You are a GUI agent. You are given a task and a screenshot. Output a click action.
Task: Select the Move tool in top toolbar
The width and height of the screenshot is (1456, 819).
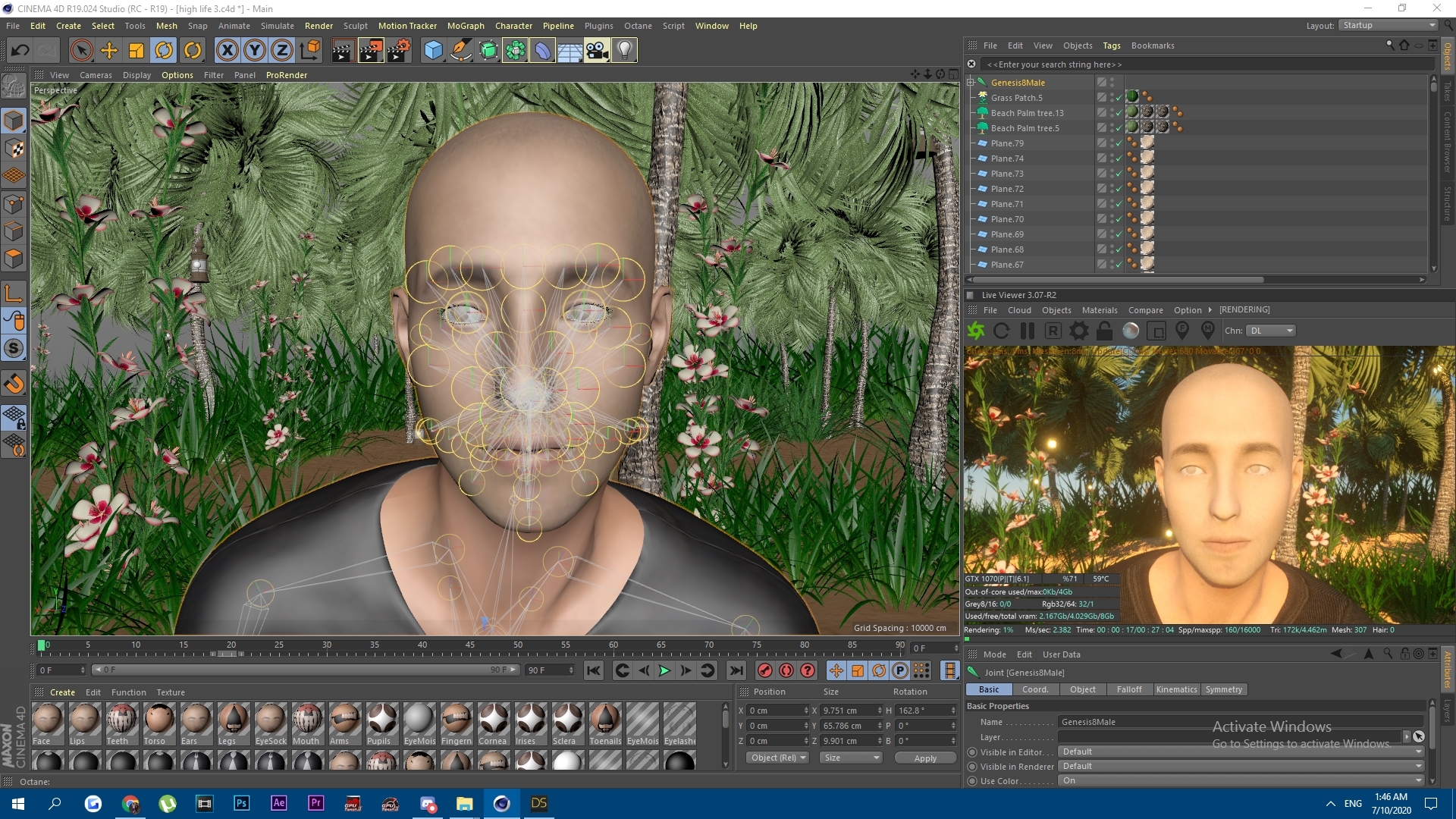[109, 51]
